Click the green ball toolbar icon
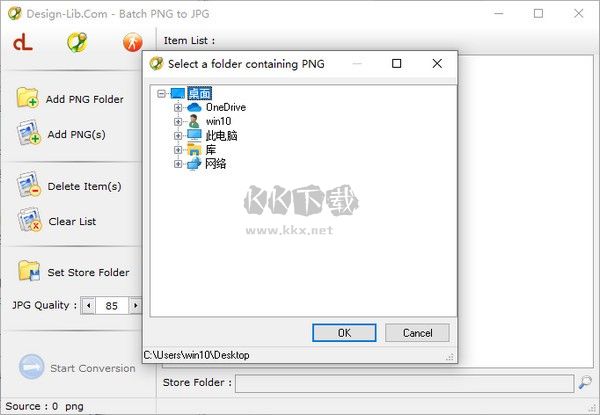Image resolution: width=600 pixels, height=415 pixels. click(77, 42)
